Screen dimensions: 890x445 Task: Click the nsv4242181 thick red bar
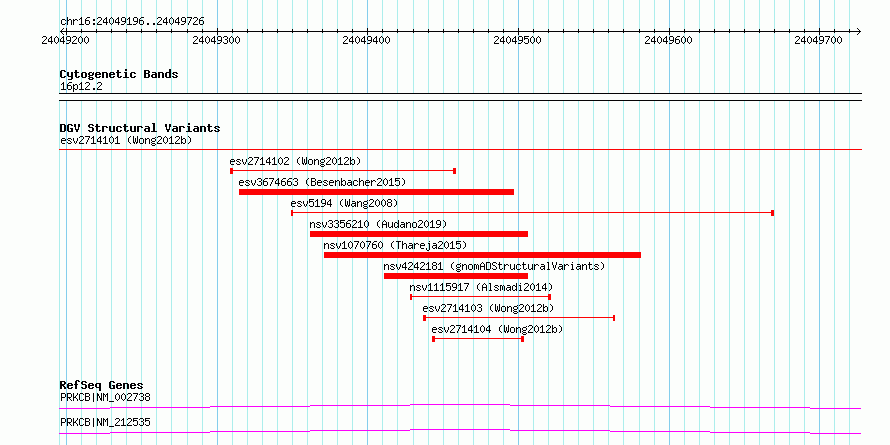click(456, 276)
